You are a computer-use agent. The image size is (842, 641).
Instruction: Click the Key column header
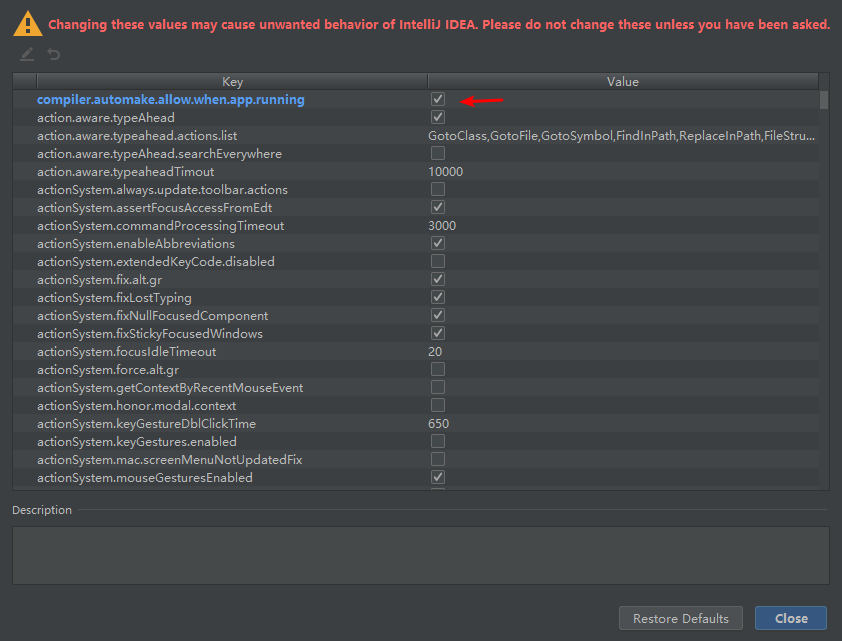point(232,82)
